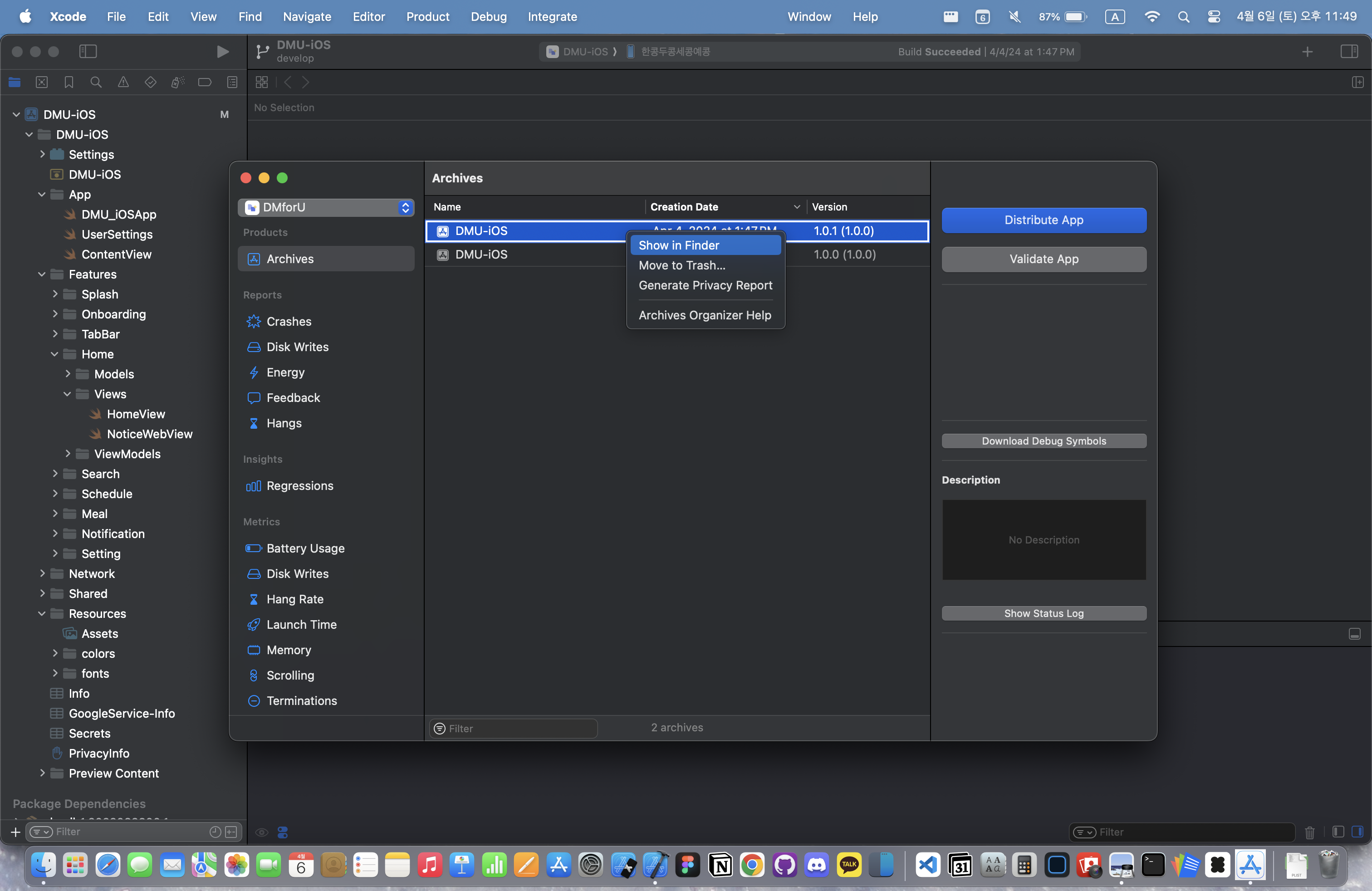Open the DMforU app selector dropdown
The image size is (1372, 891).
tap(326, 207)
